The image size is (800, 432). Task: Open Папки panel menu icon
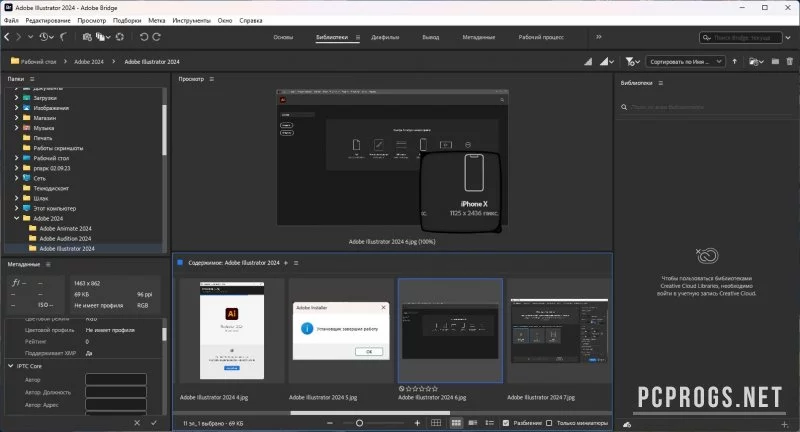tap(32, 79)
